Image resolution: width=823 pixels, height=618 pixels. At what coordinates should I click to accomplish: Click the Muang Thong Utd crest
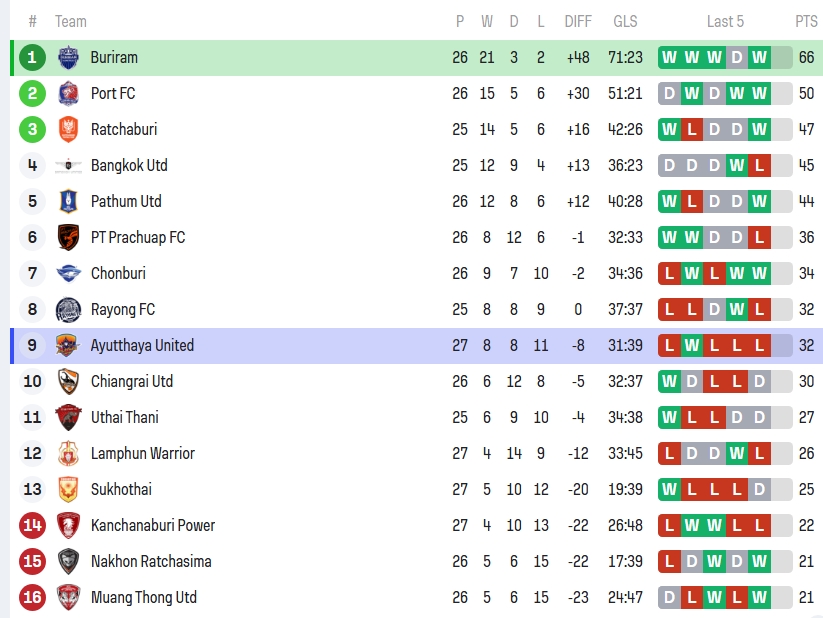point(68,597)
